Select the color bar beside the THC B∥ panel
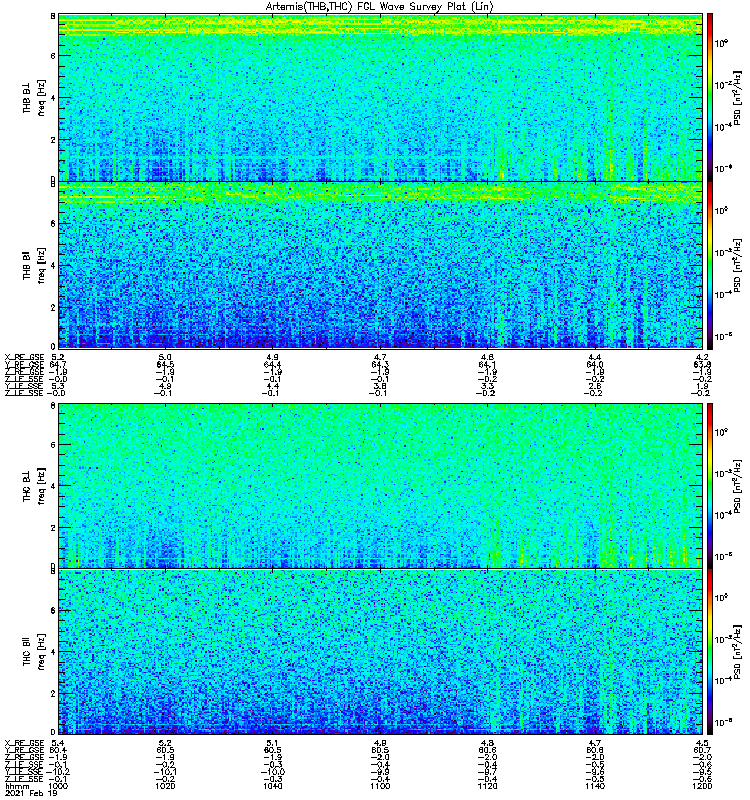 [x=709, y=652]
